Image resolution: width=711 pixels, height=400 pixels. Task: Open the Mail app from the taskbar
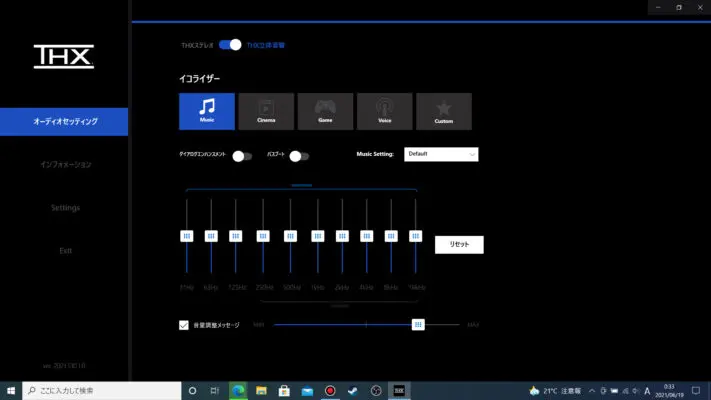pos(307,390)
